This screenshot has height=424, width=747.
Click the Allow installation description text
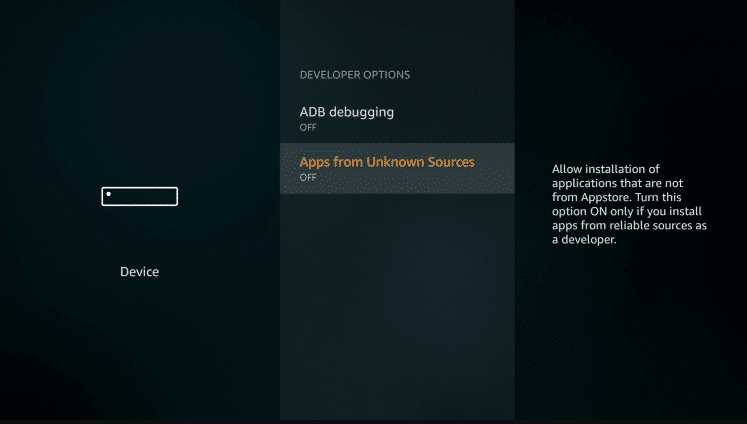coord(629,204)
